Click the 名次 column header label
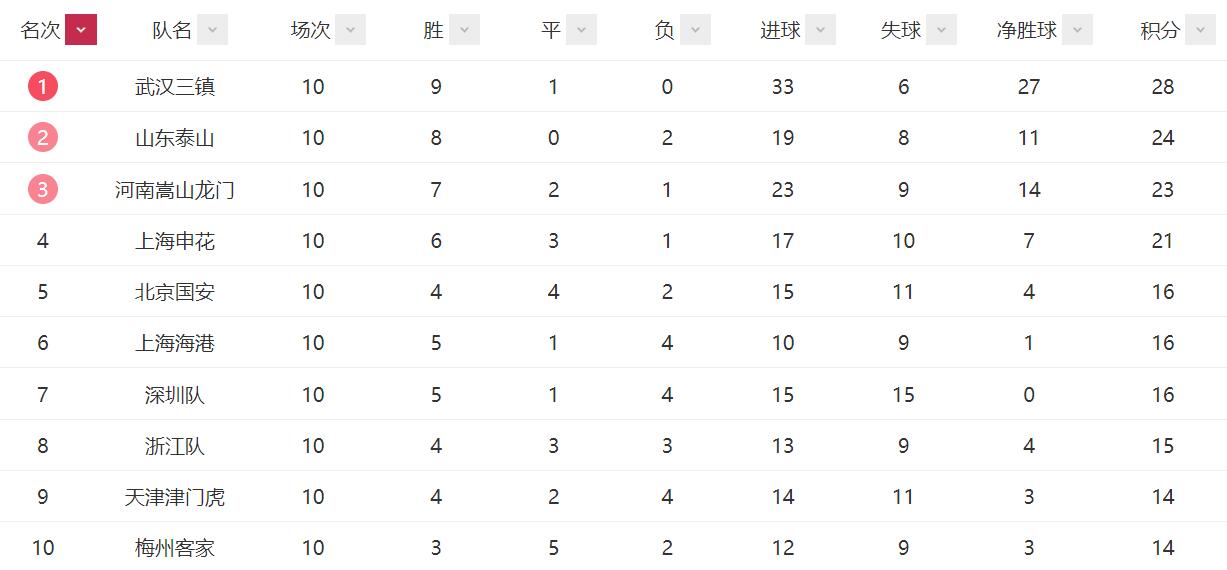The width and height of the screenshot is (1227, 570). click(40, 30)
